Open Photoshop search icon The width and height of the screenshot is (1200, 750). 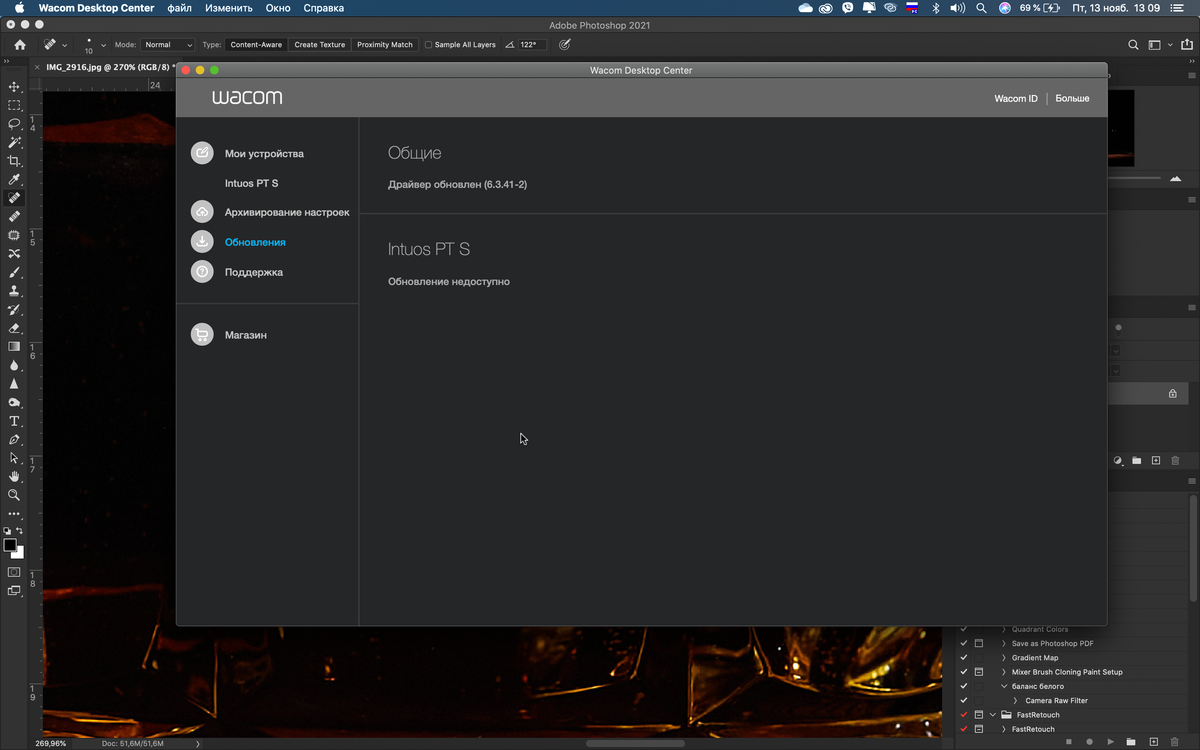click(1133, 45)
